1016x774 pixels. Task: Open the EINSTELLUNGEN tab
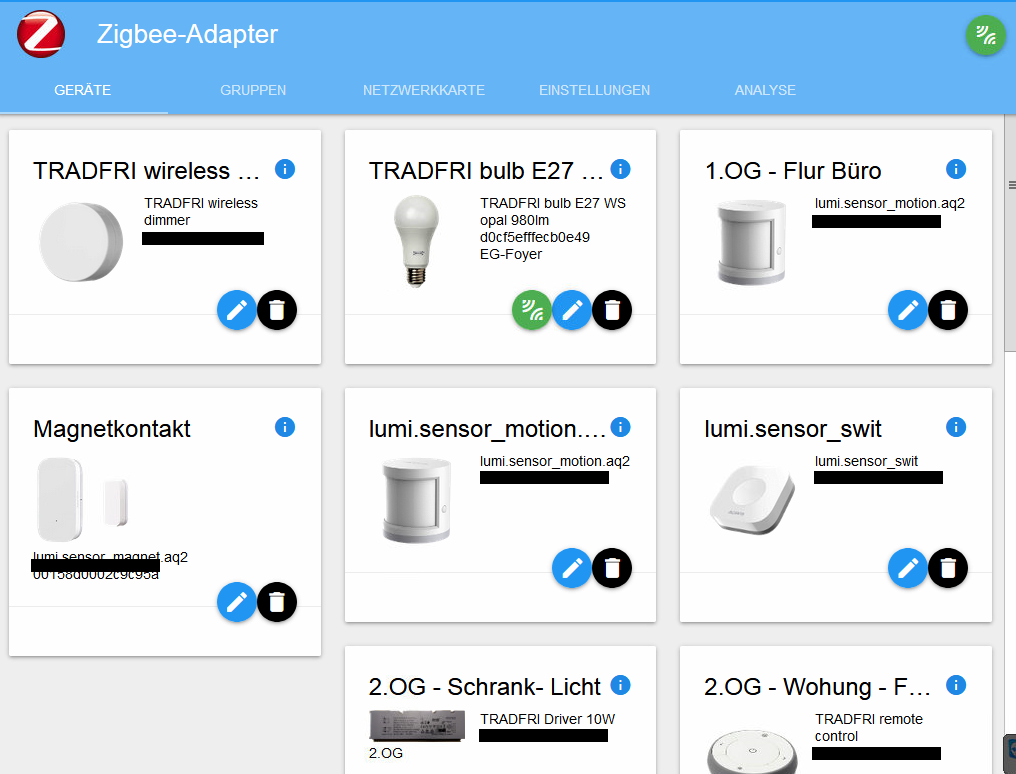click(x=595, y=90)
